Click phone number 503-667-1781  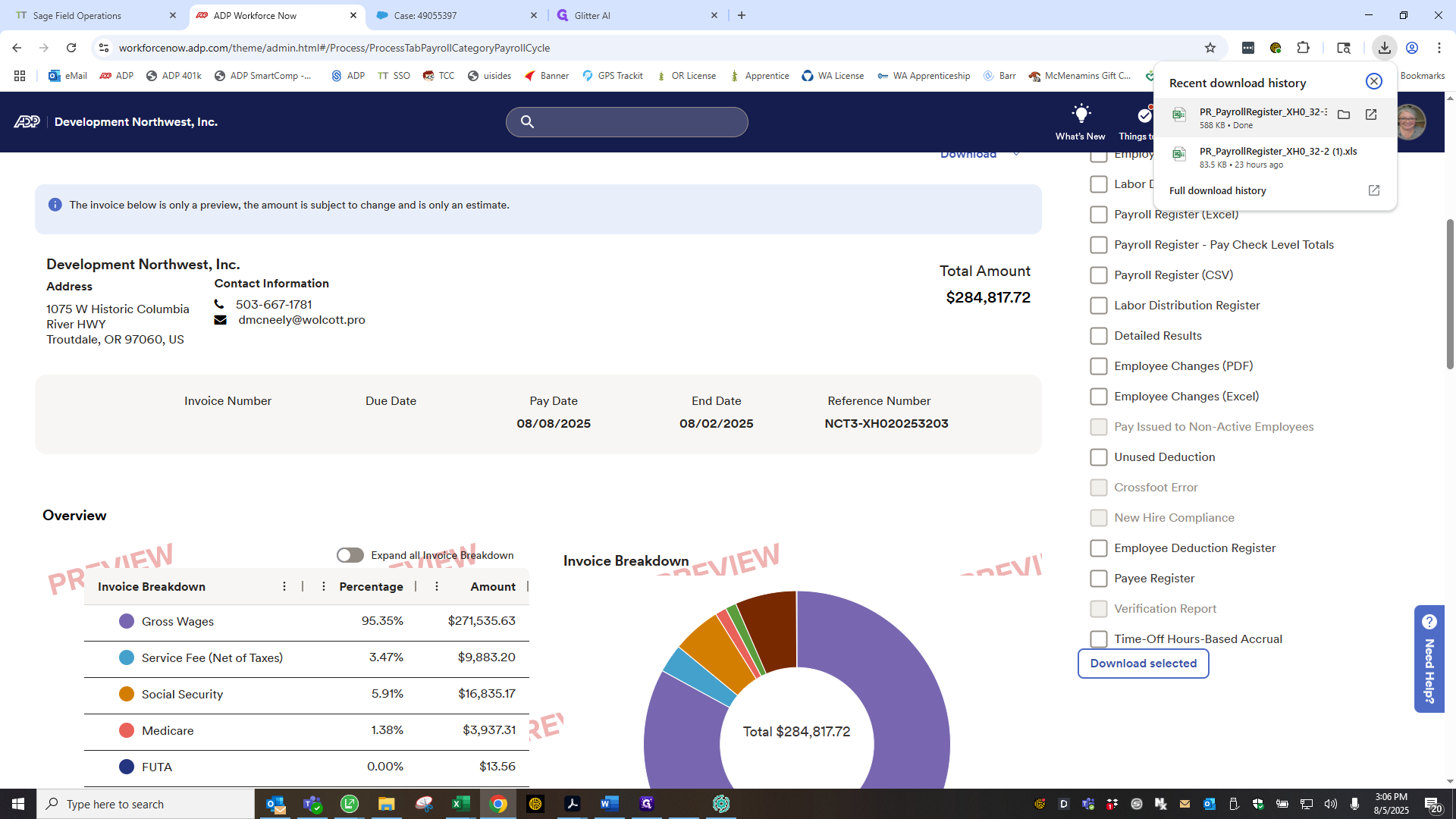click(274, 305)
